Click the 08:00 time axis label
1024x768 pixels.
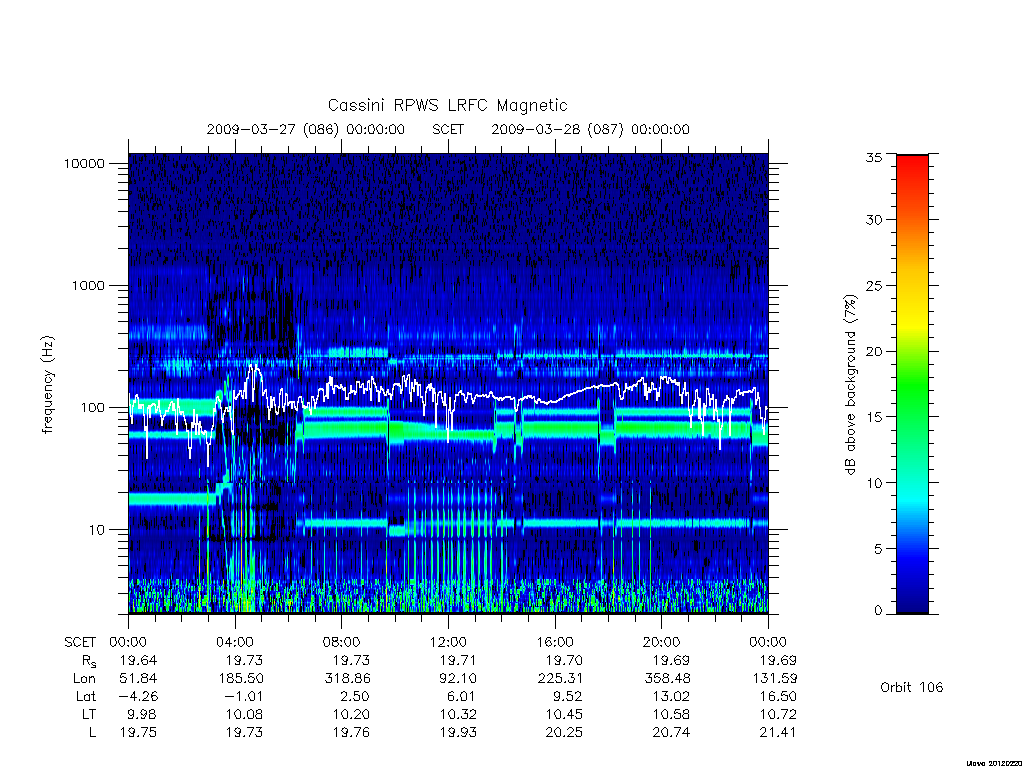click(x=342, y=642)
